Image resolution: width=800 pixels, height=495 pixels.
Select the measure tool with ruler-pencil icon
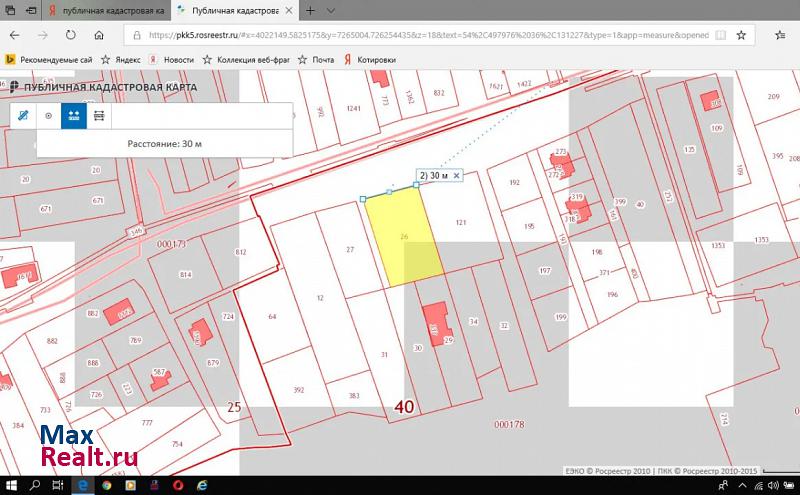pyautogui.click(x=22, y=115)
